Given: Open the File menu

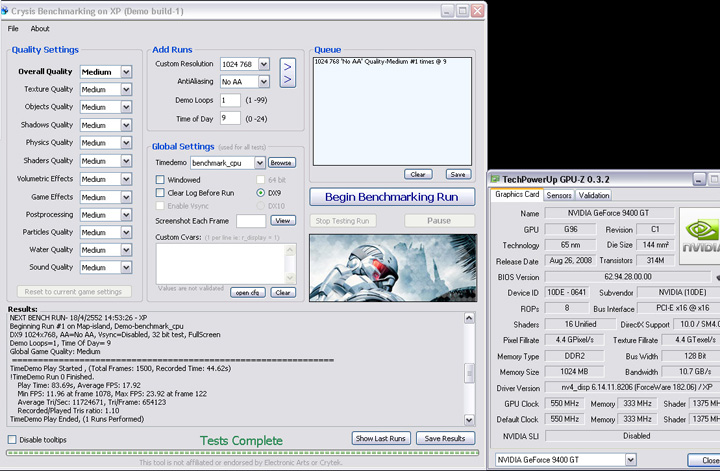Looking at the screenshot, I should click(13, 28).
